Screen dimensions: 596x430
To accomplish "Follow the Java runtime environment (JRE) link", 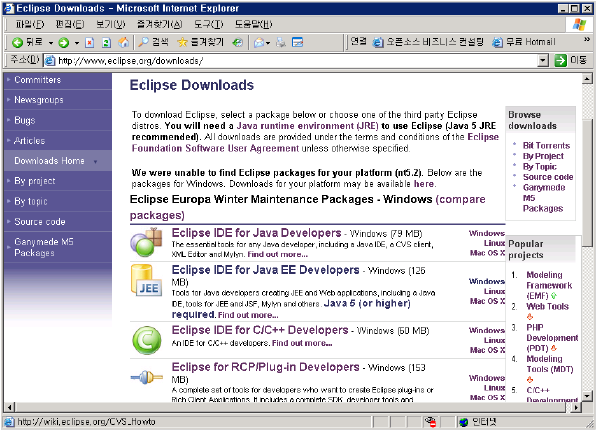I will coord(308,126).
